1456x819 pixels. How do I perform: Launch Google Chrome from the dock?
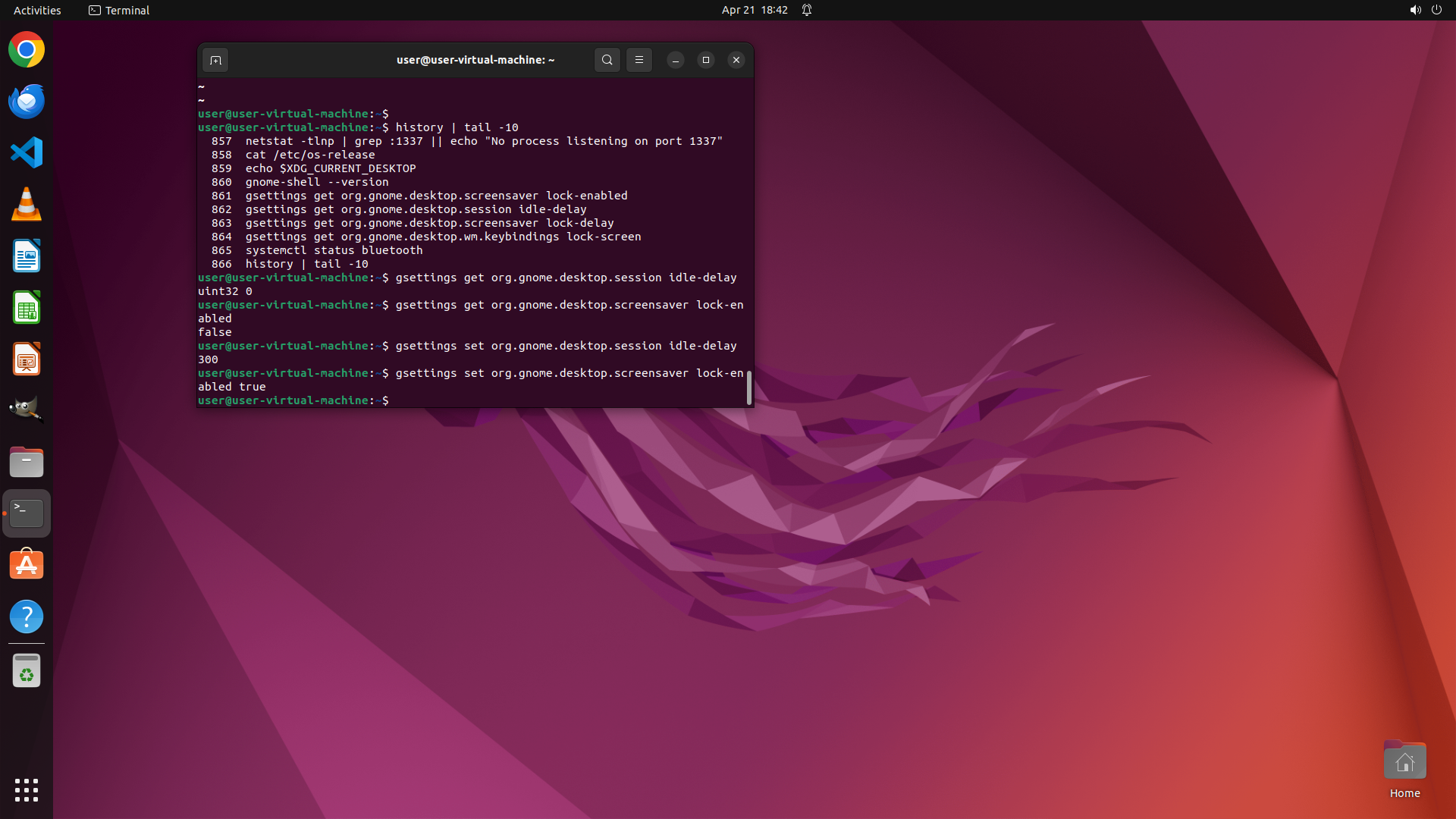[27, 50]
